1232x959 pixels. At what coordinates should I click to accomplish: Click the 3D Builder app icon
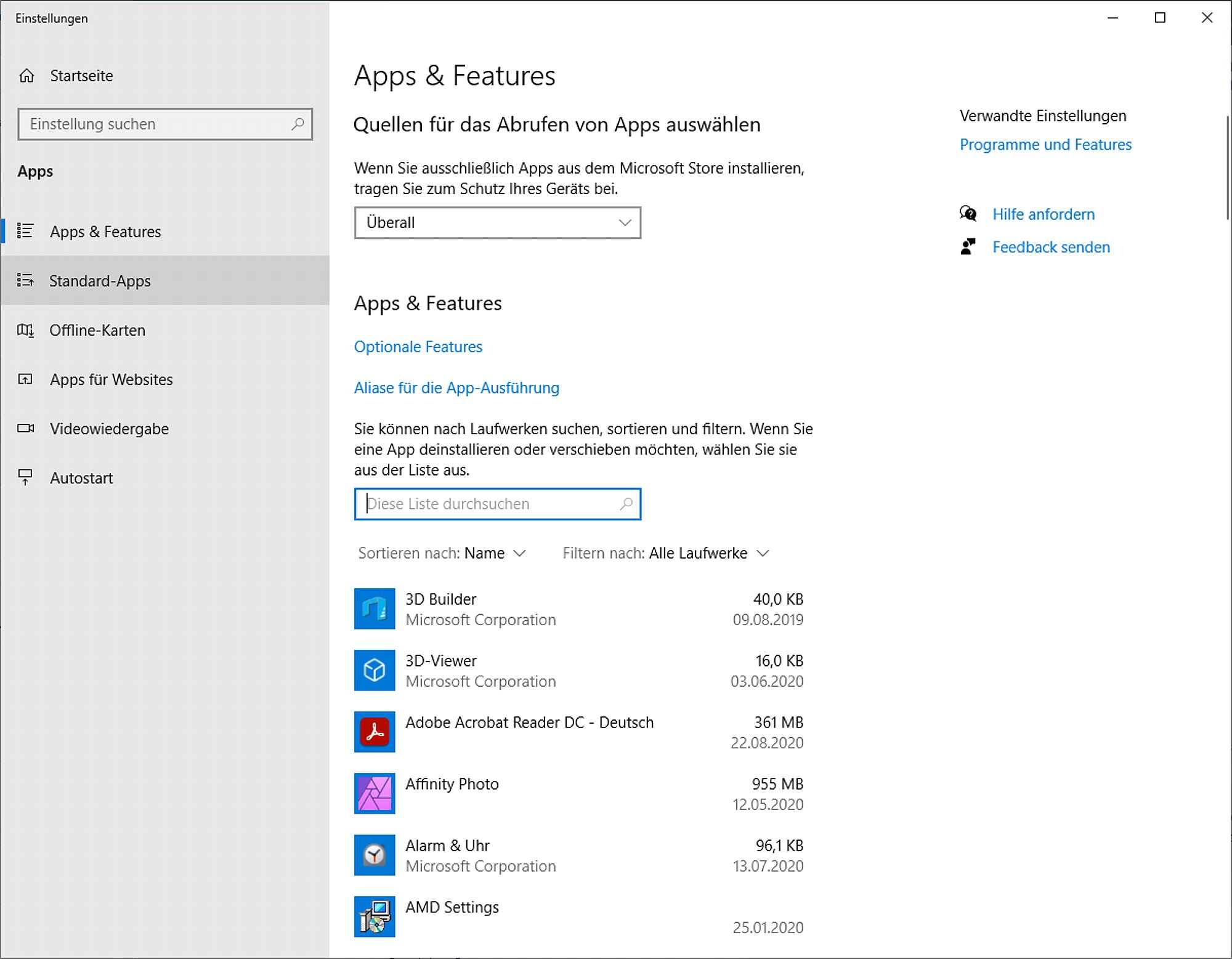click(x=375, y=609)
